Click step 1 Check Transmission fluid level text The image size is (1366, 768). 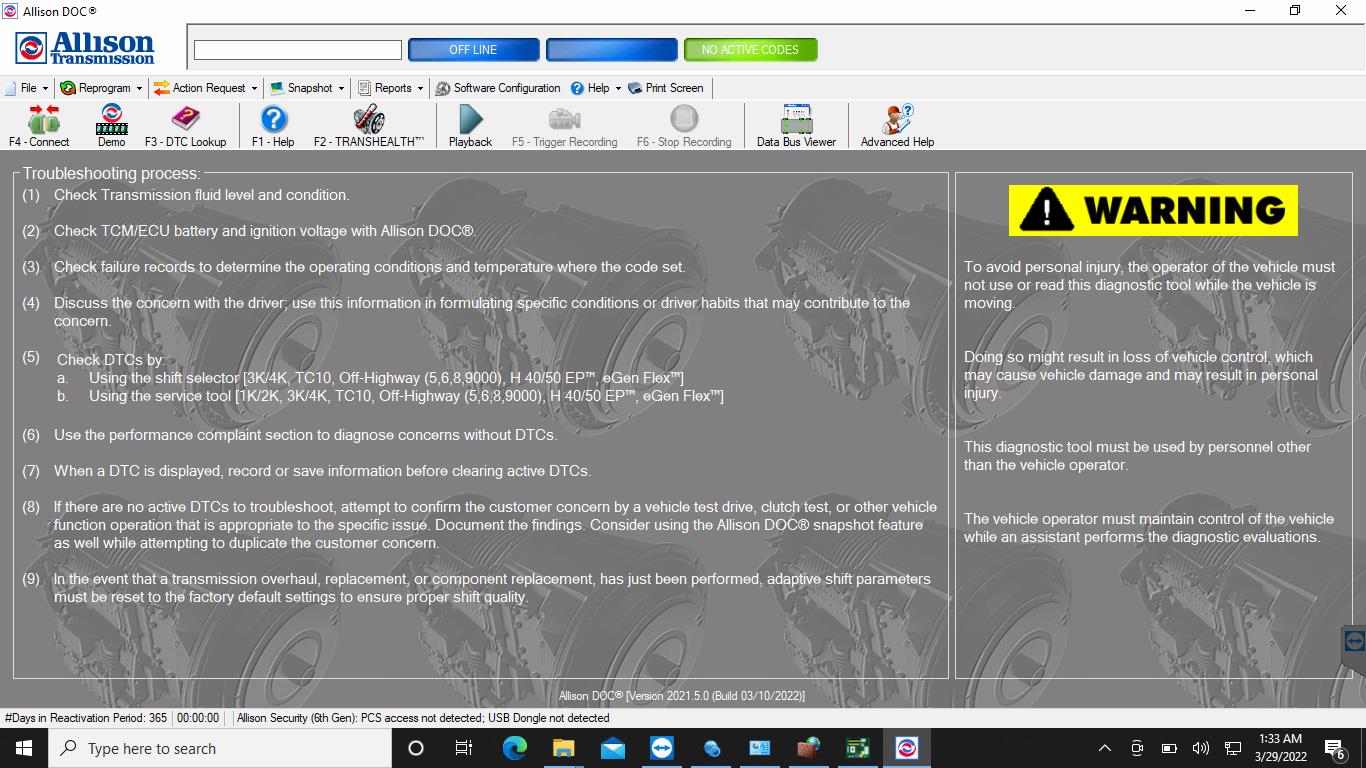click(x=201, y=195)
